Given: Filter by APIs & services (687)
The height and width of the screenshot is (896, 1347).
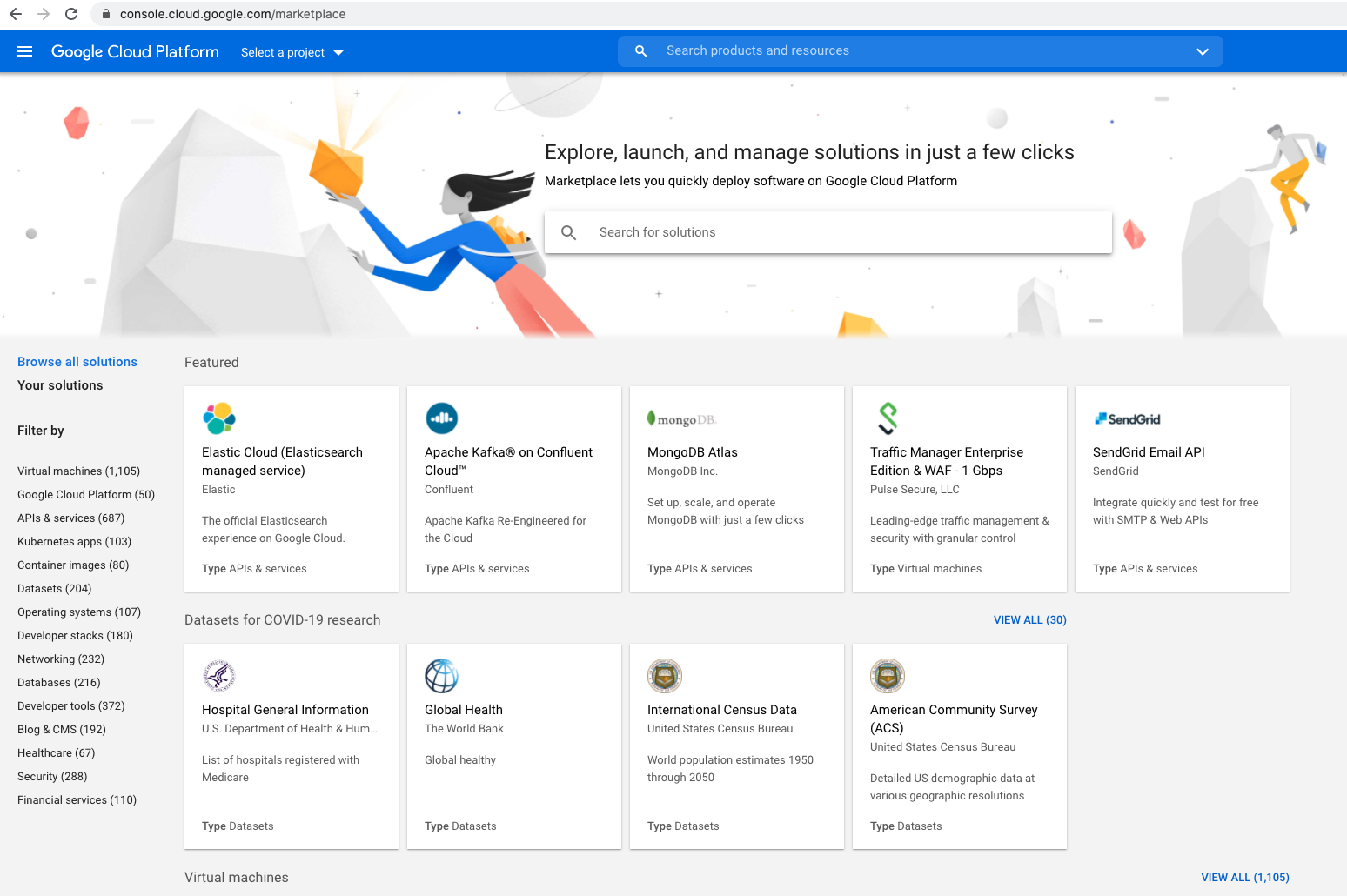Looking at the screenshot, I should [x=71, y=518].
